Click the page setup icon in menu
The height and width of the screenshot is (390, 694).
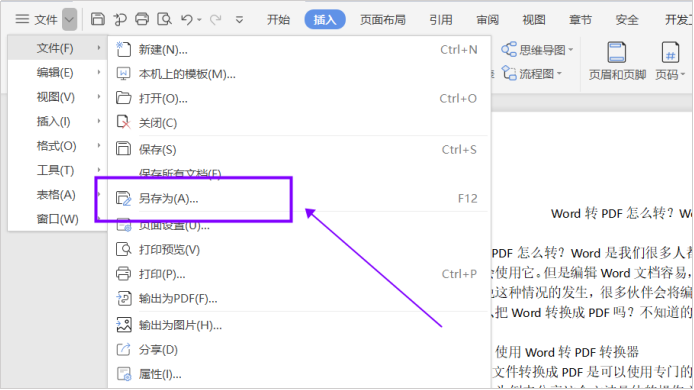tap(123, 226)
